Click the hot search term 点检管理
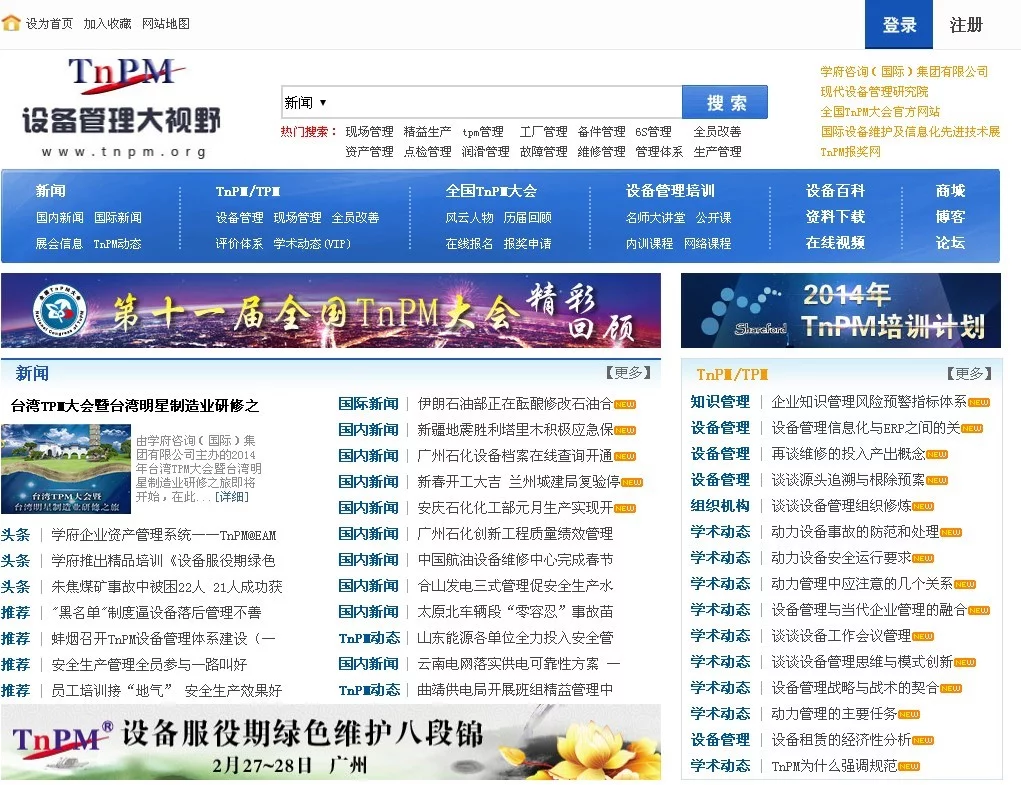This screenshot has height=785, width=1021. [427, 152]
